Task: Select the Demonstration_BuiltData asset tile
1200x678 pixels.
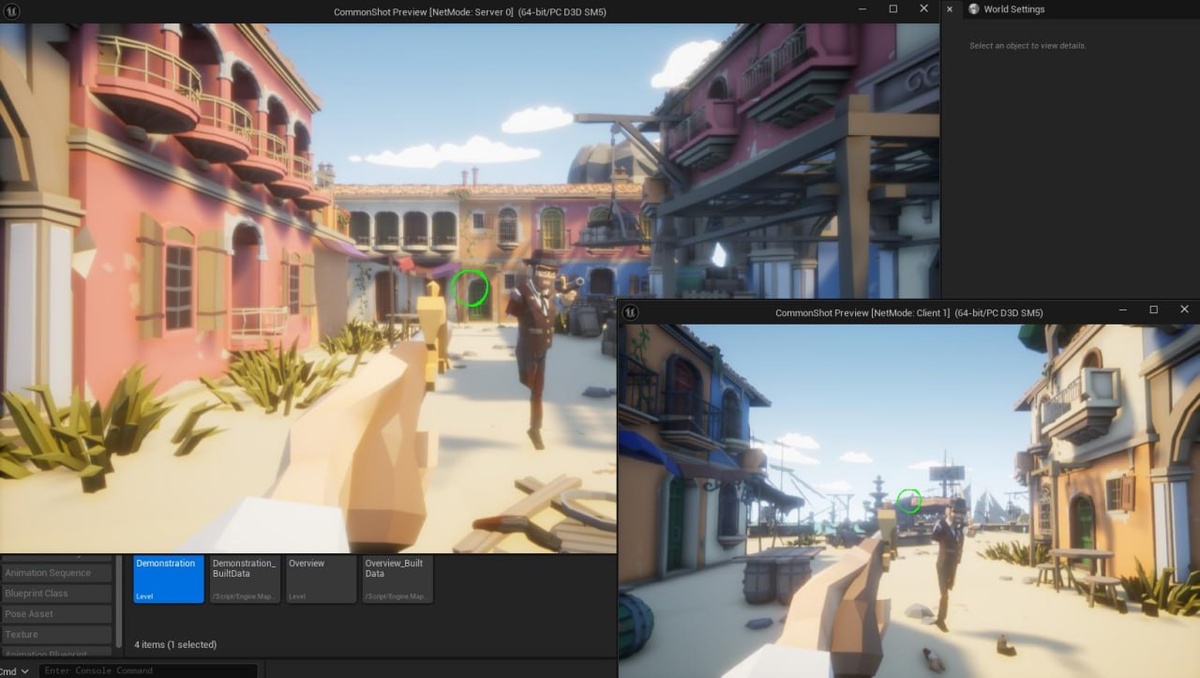Action: click(245, 579)
